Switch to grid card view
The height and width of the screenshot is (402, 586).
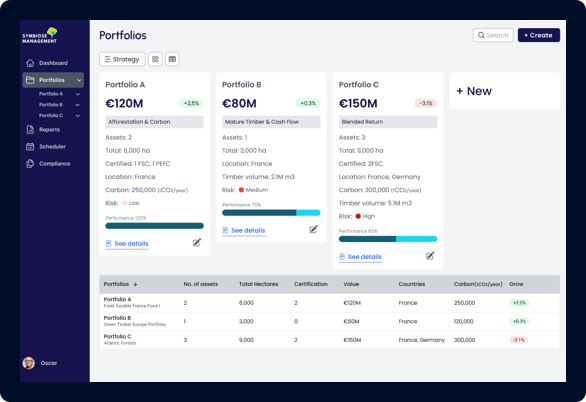(x=155, y=59)
